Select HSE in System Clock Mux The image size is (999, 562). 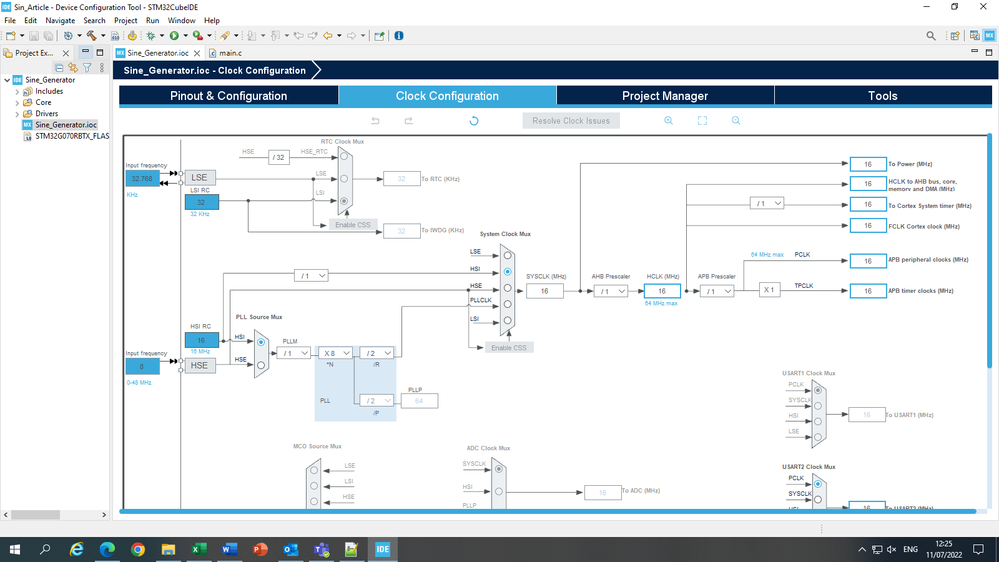508,288
